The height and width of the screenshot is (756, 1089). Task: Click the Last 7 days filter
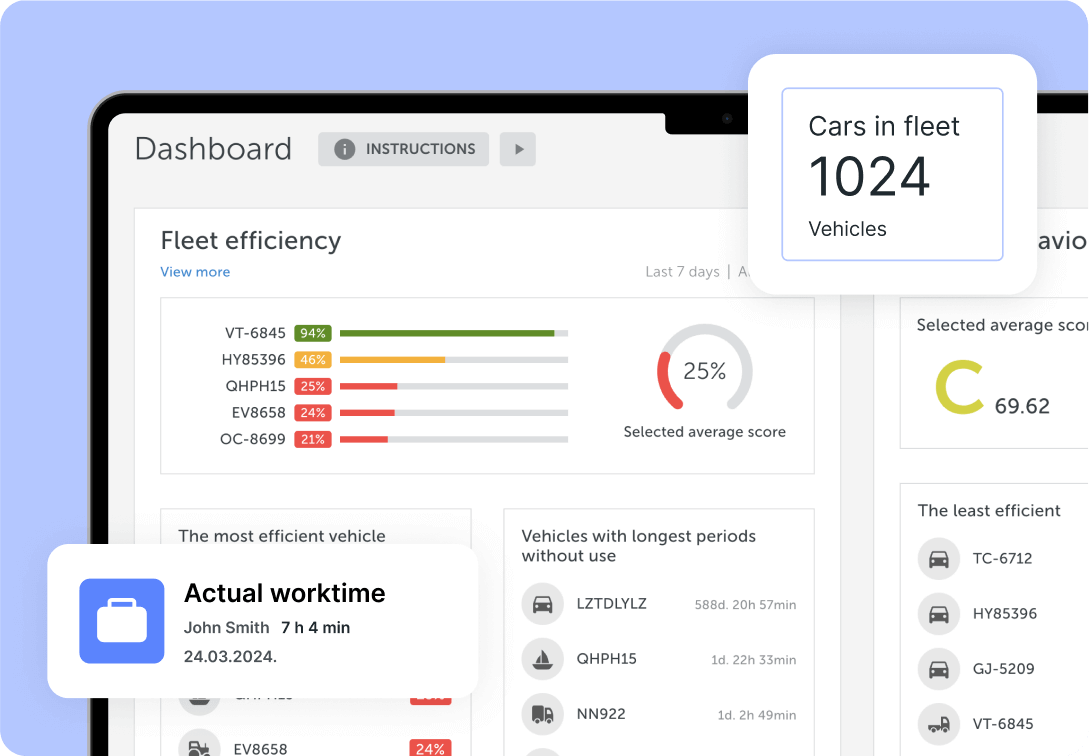coord(682,272)
